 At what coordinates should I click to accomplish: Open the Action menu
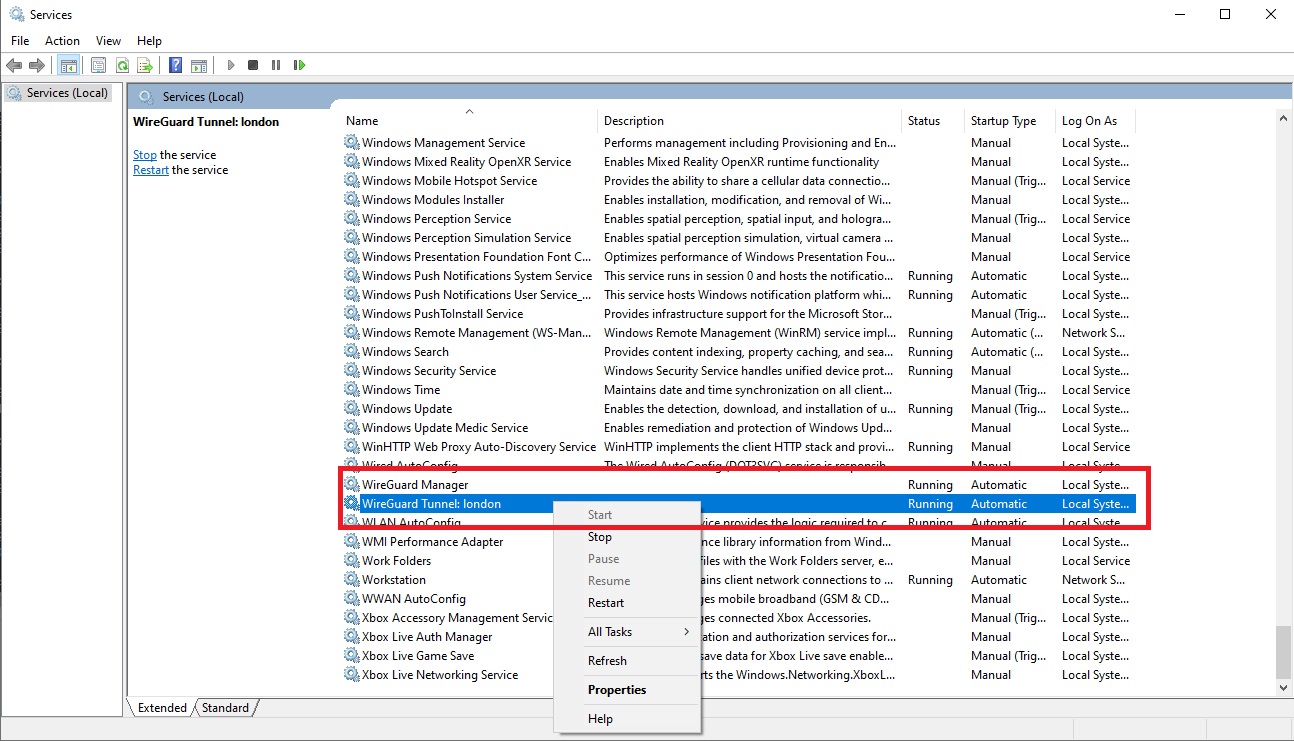pyautogui.click(x=62, y=41)
